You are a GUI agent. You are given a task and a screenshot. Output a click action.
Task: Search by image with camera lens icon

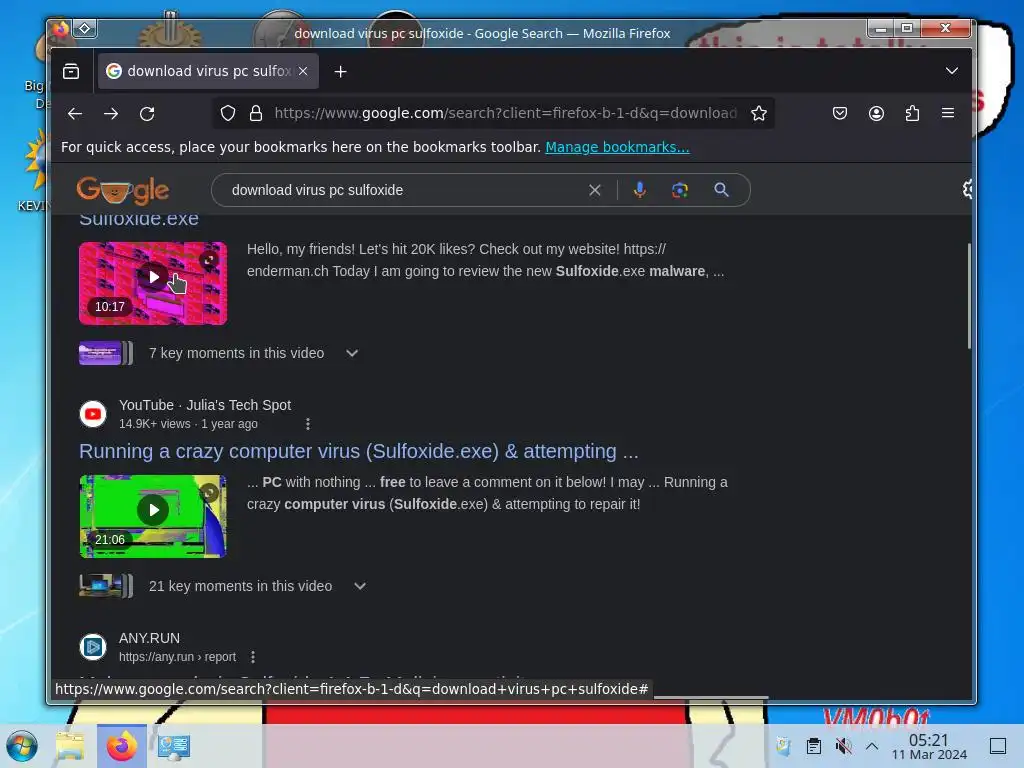point(680,190)
